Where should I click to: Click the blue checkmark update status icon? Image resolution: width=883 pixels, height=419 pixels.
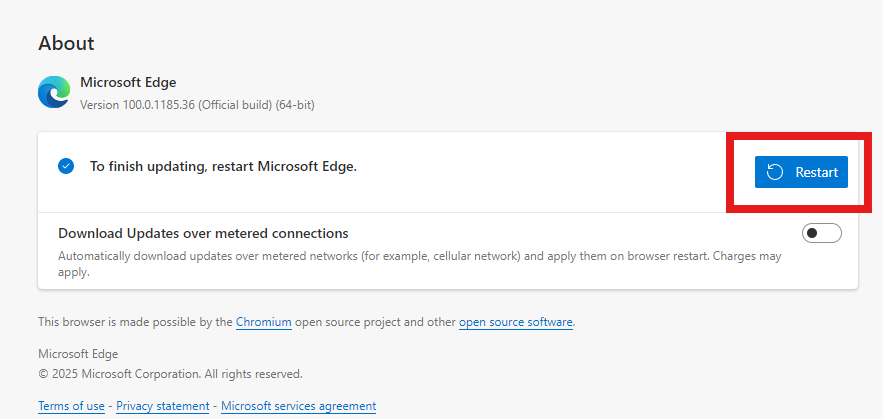tap(66, 166)
